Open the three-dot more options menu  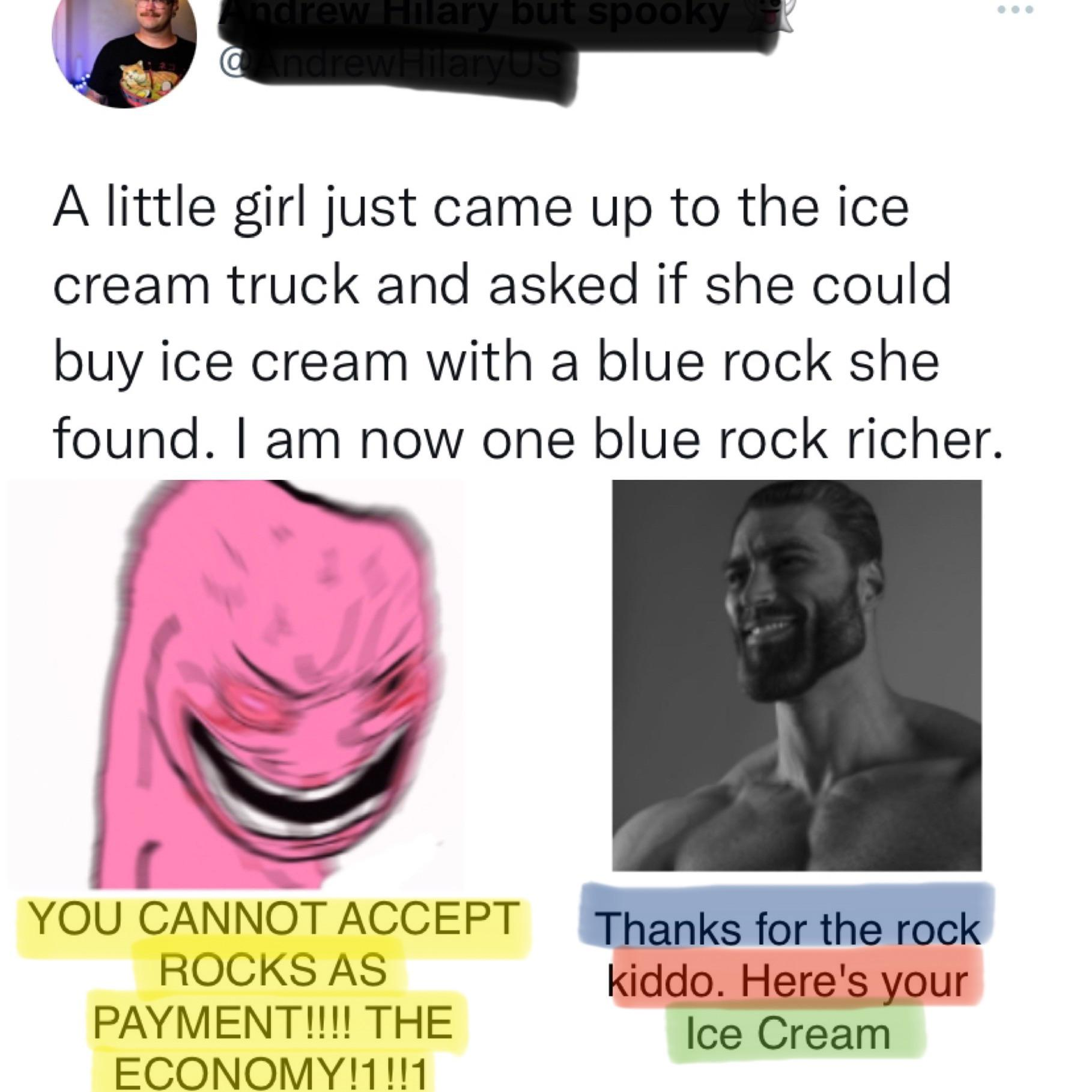(1015, 10)
